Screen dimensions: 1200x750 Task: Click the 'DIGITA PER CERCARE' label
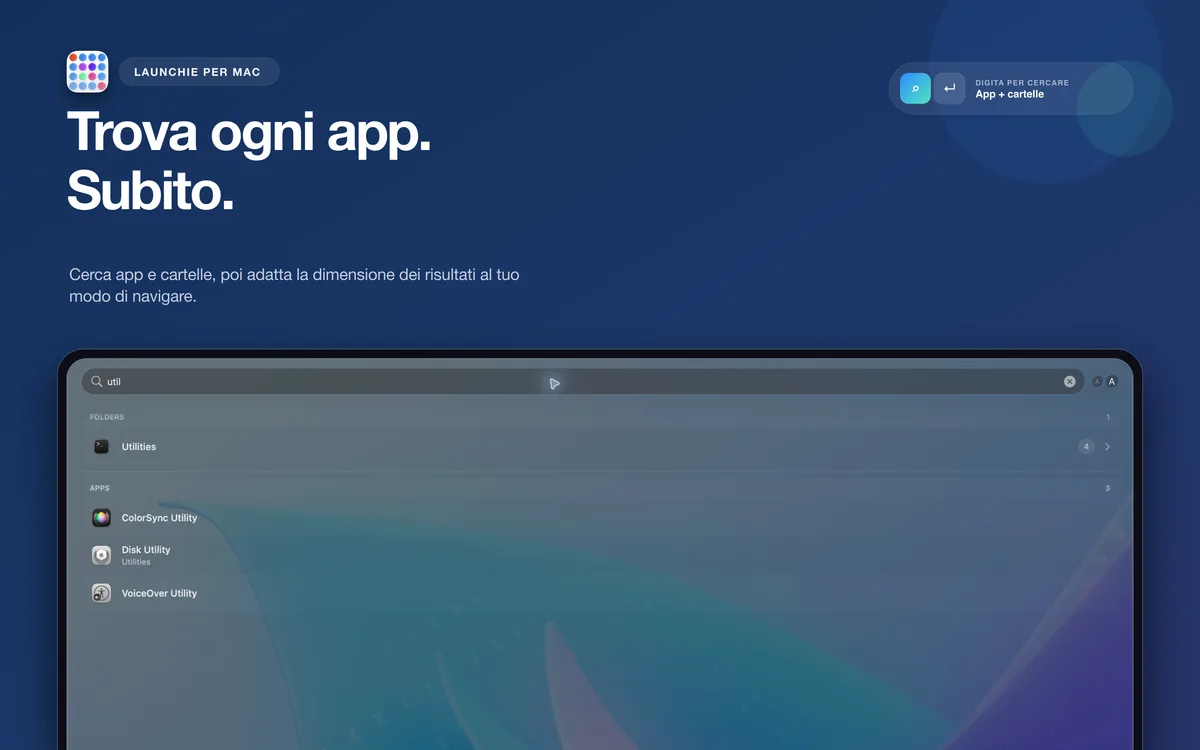click(1022, 82)
